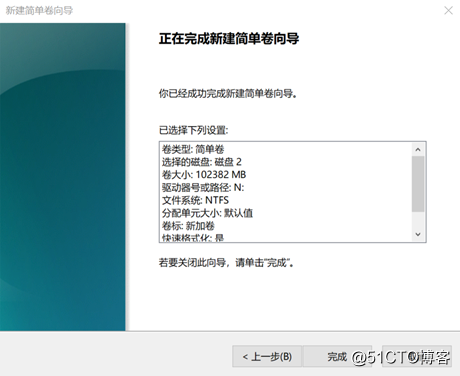Viewport: 460px width, 376px height.
Task: Select the 文件系统: NTFS line
Action: tap(195, 200)
